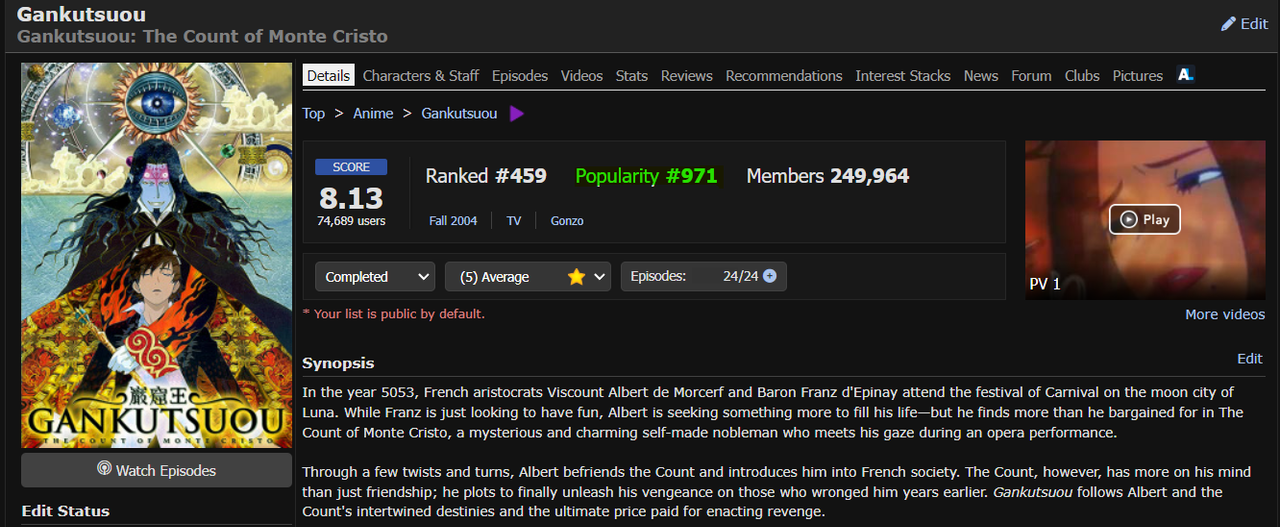Click the Top breadcrumb link

tap(314, 114)
